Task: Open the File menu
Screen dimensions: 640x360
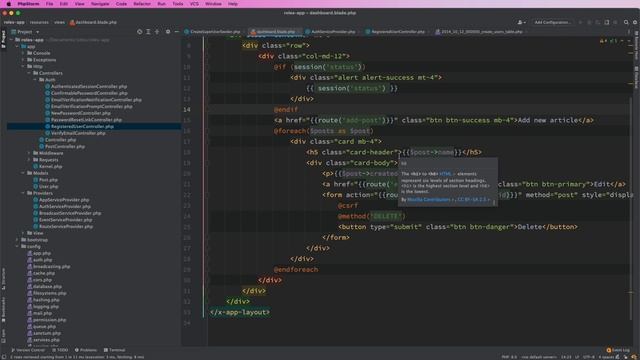Action: tap(49, 4)
